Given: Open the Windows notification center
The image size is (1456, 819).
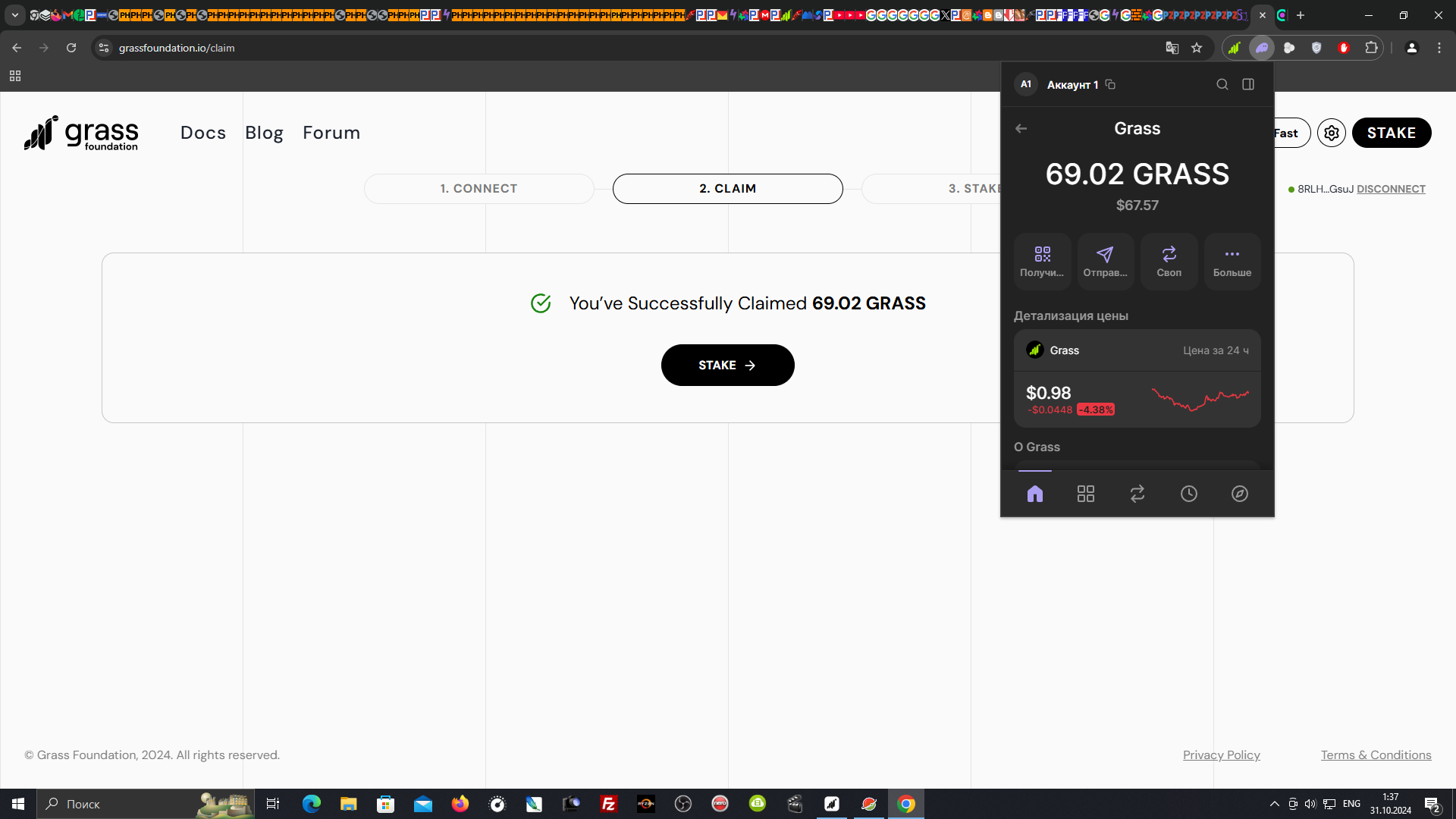Looking at the screenshot, I should [x=1432, y=805].
